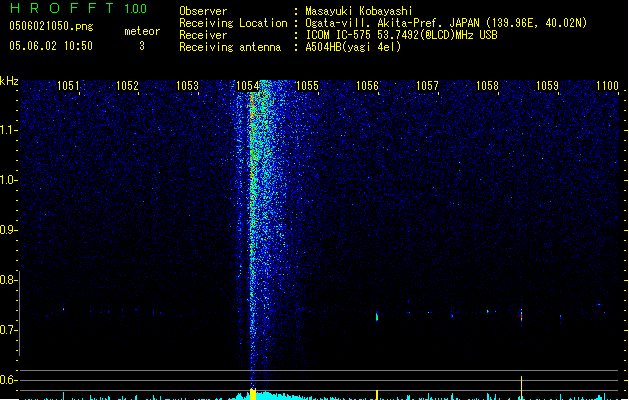Click the 1056 time axis label
The height and width of the screenshot is (400, 629).
[x=367, y=85]
